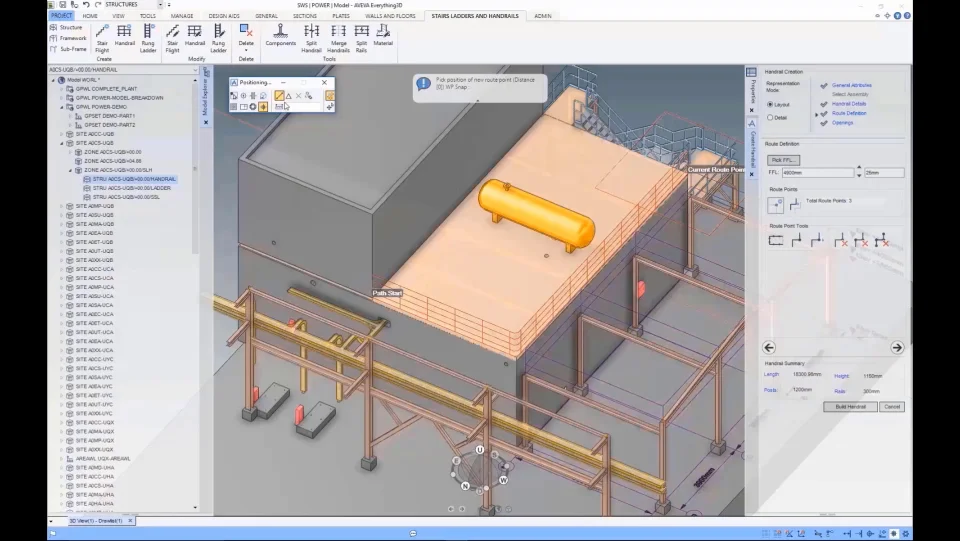Screen dimensions: 960x541
Task: Increase FFL with the up stepper arrow
Action: pyautogui.click(x=858, y=168)
